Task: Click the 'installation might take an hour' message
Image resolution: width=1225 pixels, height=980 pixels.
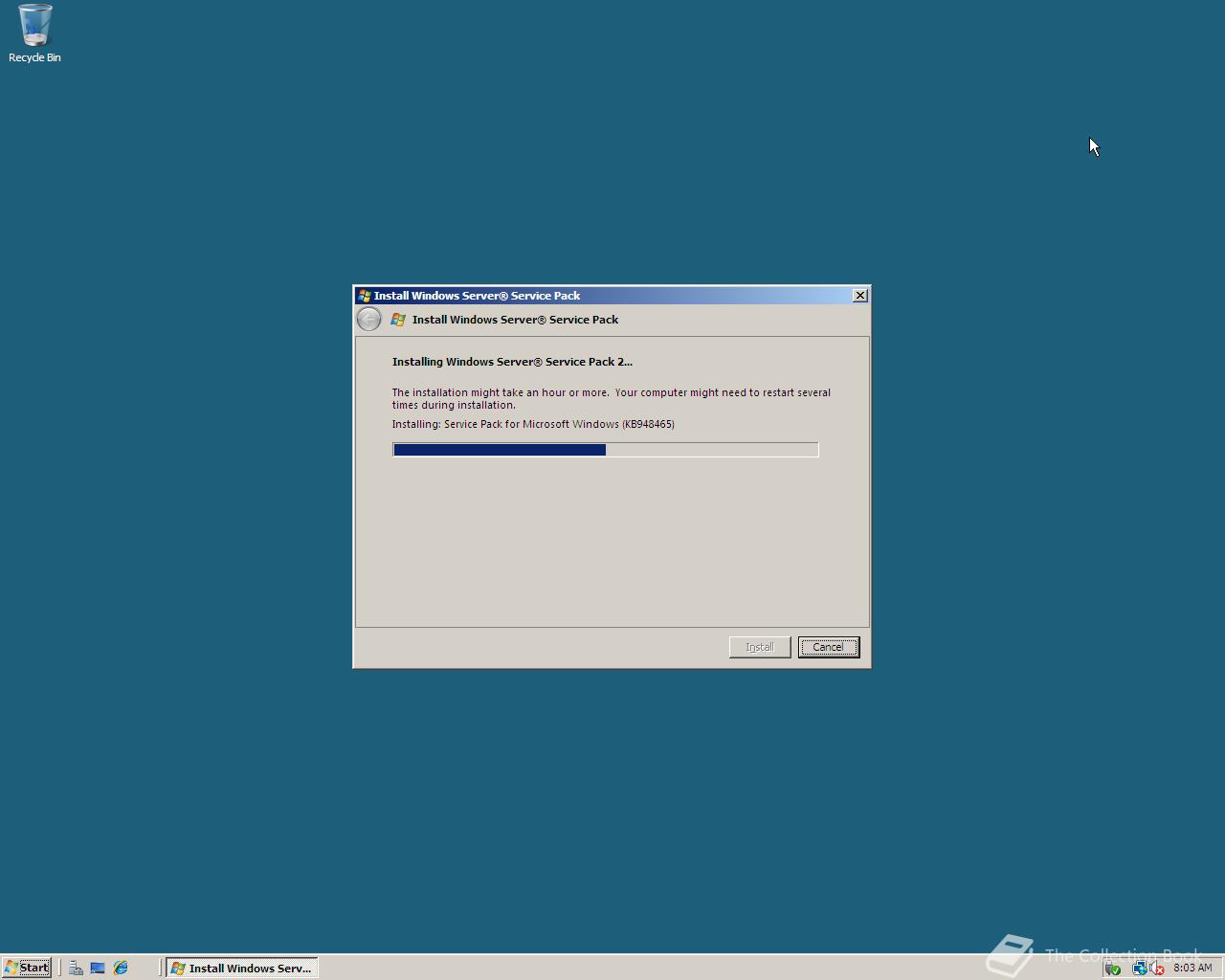Action: [612, 398]
